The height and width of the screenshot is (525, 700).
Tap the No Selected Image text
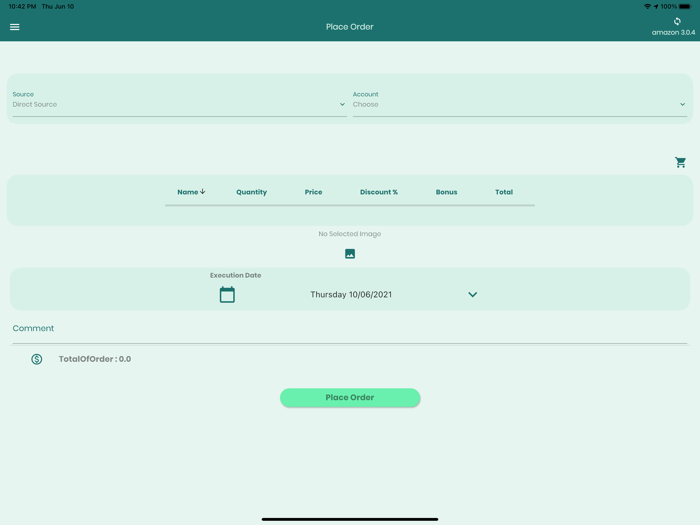pos(350,234)
